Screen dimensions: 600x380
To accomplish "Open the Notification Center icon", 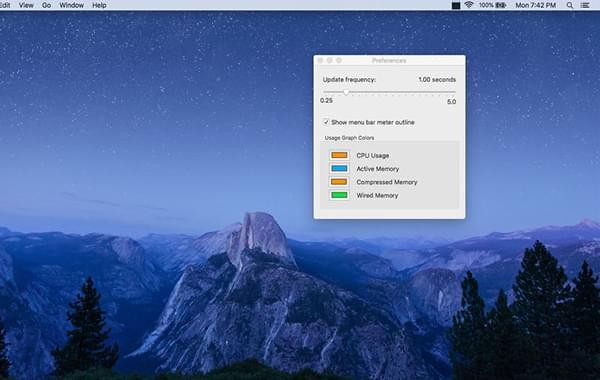I will 585,5.
